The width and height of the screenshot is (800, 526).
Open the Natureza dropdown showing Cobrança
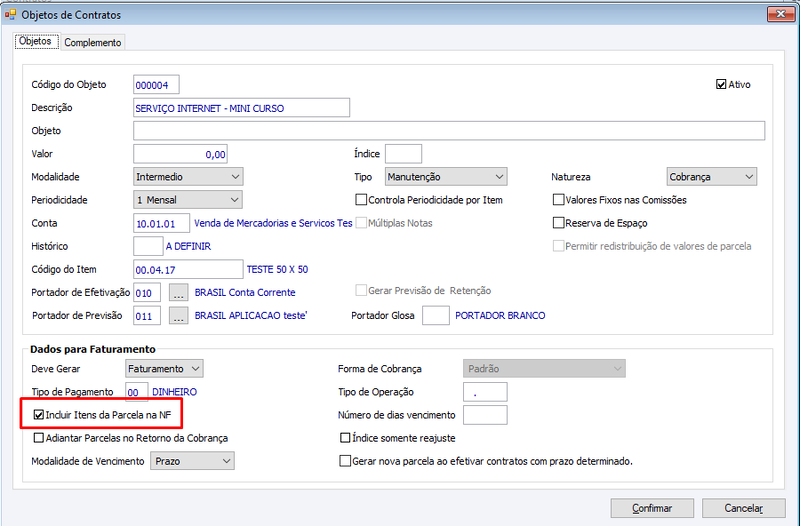pyautogui.click(x=712, y=177)
